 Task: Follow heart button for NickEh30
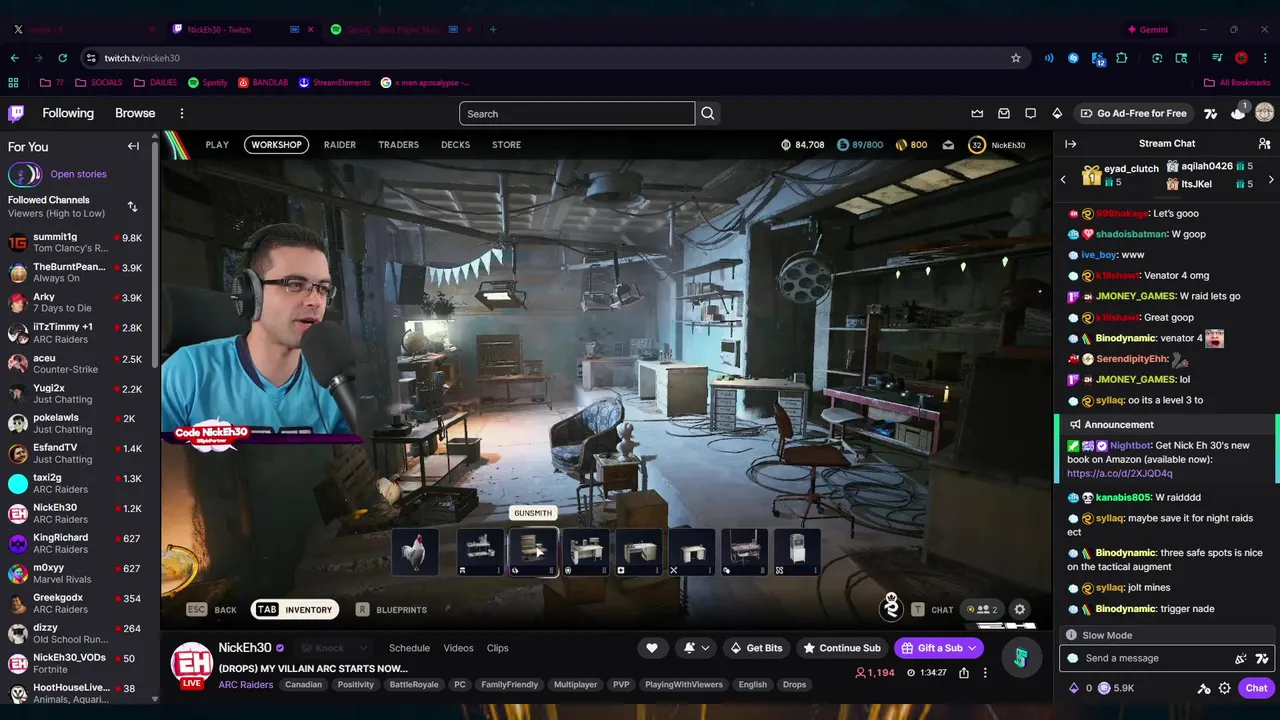[x=652, y=648]
